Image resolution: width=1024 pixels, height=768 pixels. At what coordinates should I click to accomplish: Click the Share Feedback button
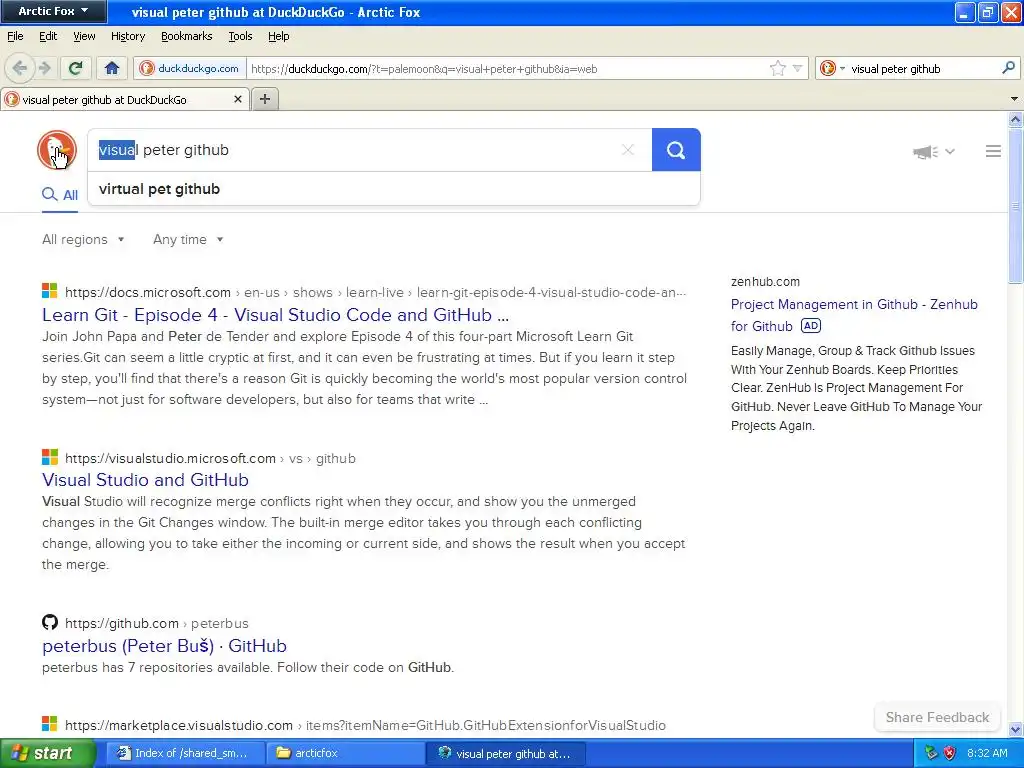tap(937, 717)
